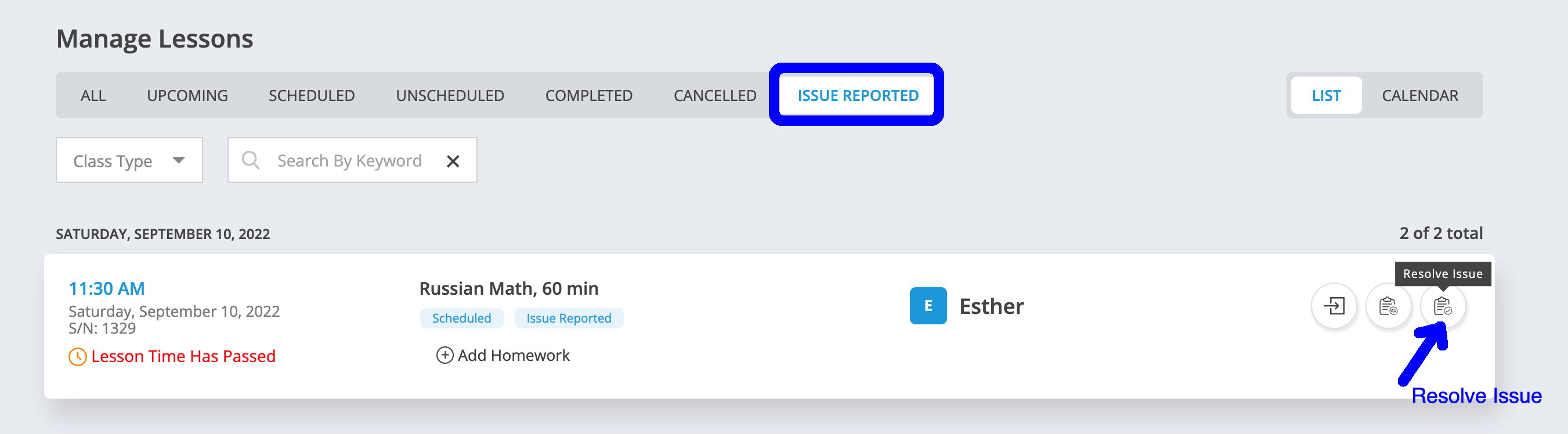The height and width of the screenshot is (434, 1568).
Task: Click the plus icon beside Add Homework
Action: click(x=445, y=355)
